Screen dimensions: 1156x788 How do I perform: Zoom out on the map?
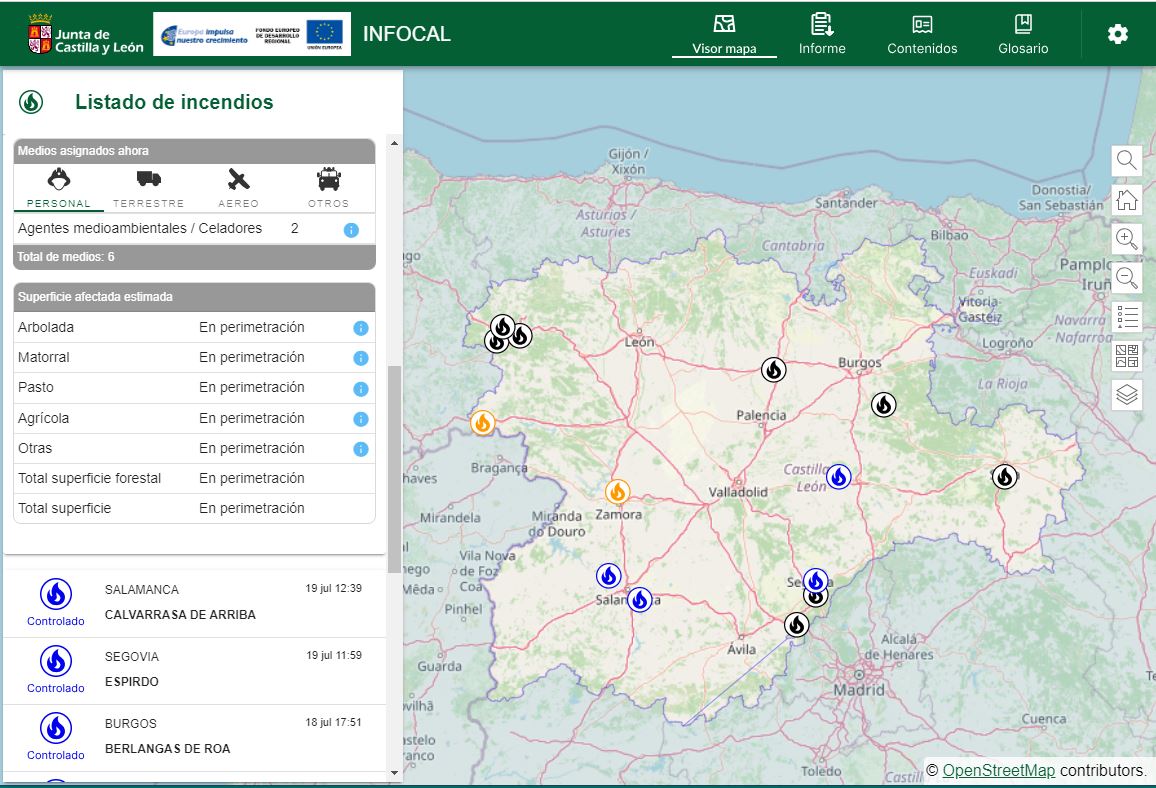[x=1127, y=278]
